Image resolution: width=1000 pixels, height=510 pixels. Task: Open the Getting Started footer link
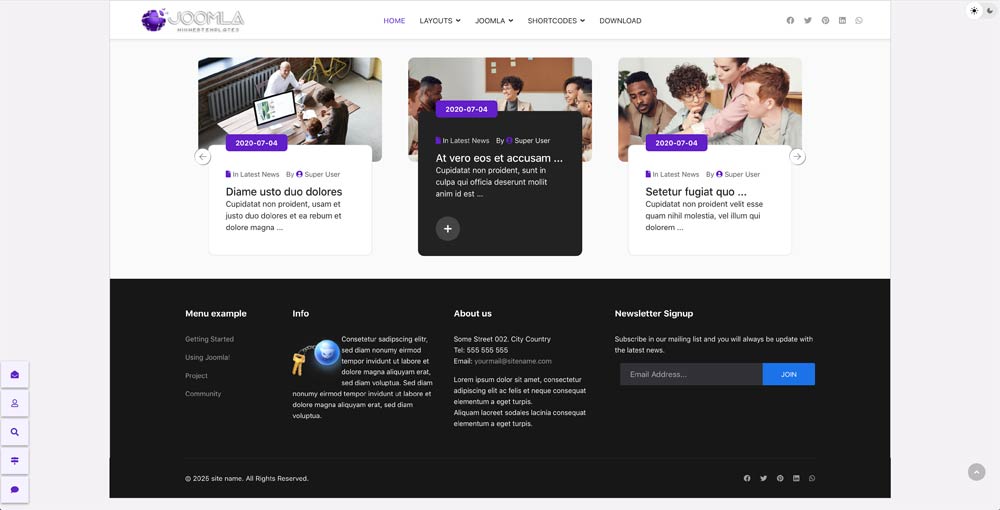pos(209,339)
